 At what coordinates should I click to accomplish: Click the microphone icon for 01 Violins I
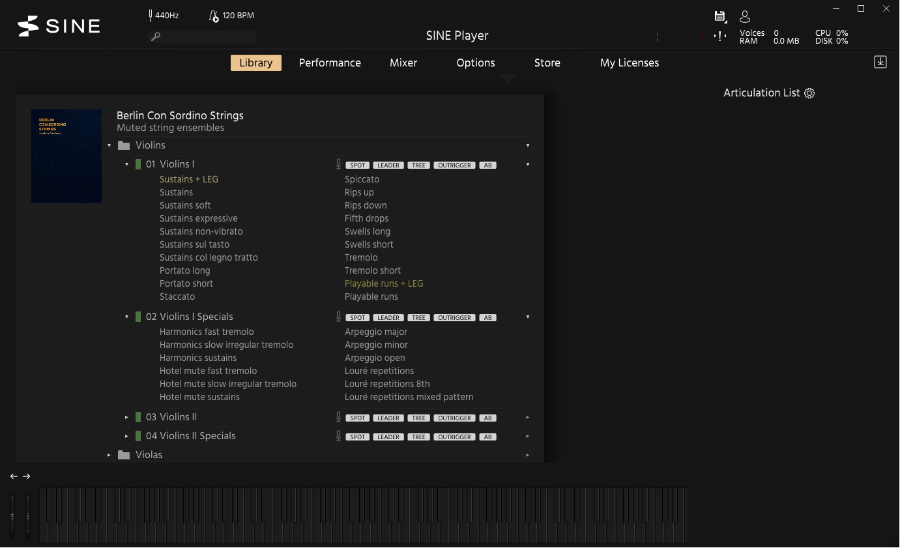338,164
